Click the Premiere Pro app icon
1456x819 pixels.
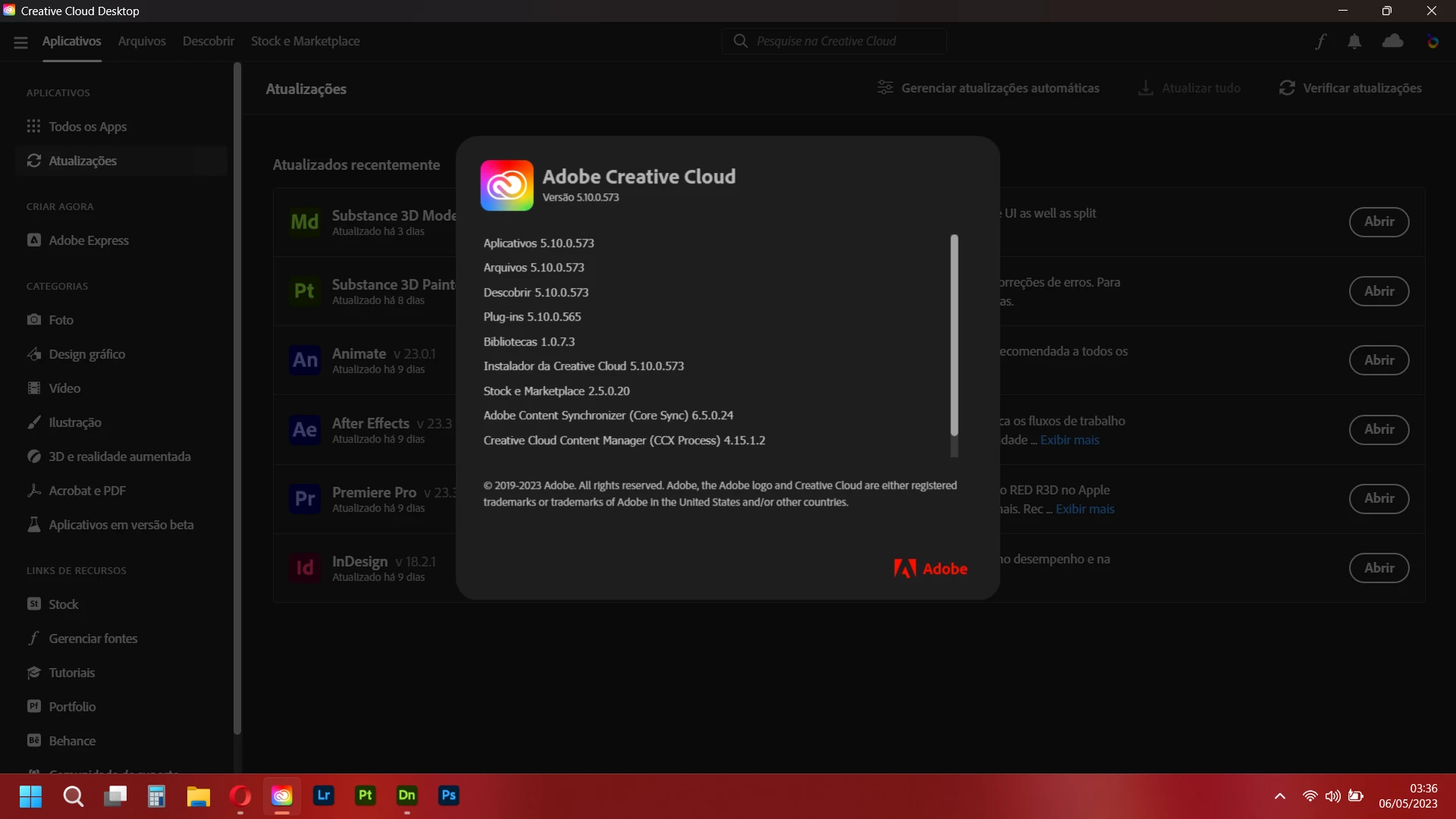pyautogui.click(x=305, y=499)
